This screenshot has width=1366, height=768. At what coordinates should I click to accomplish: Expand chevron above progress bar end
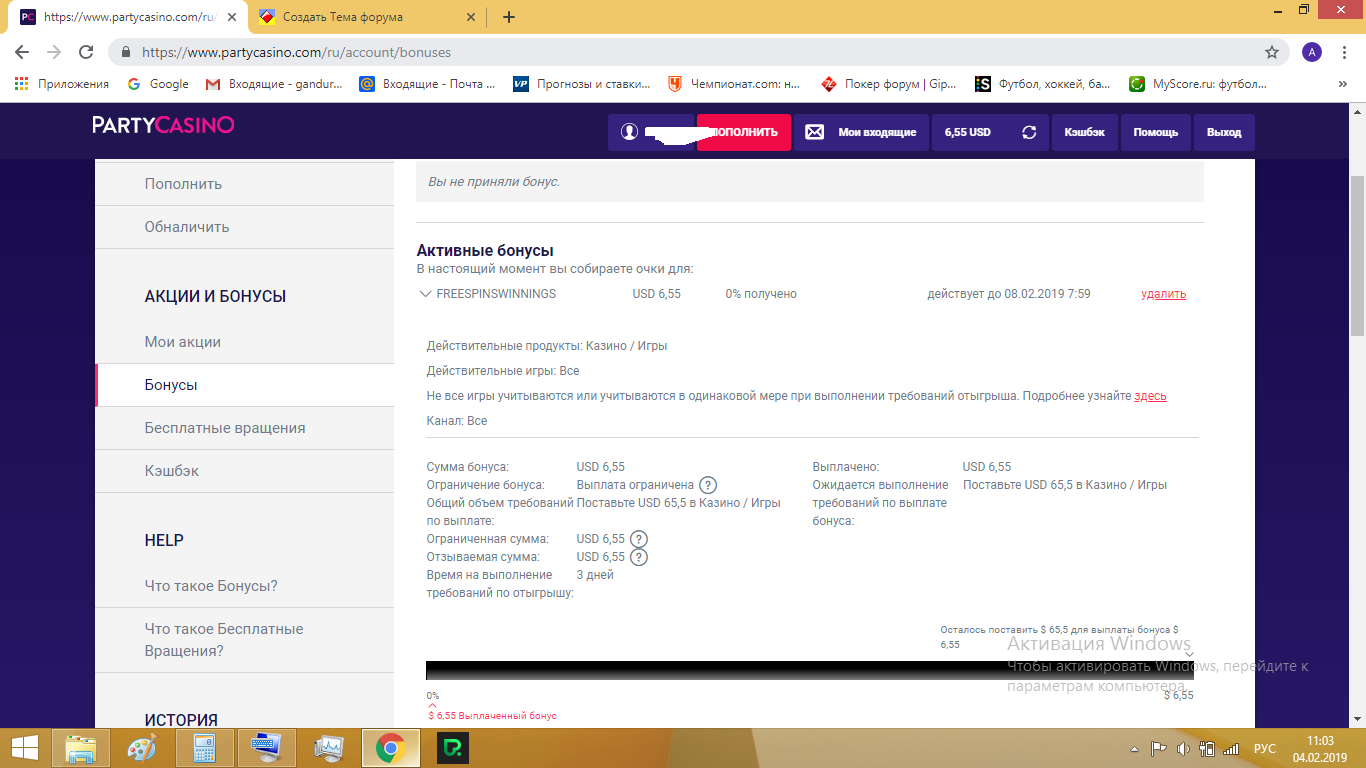click(1189, 654)
